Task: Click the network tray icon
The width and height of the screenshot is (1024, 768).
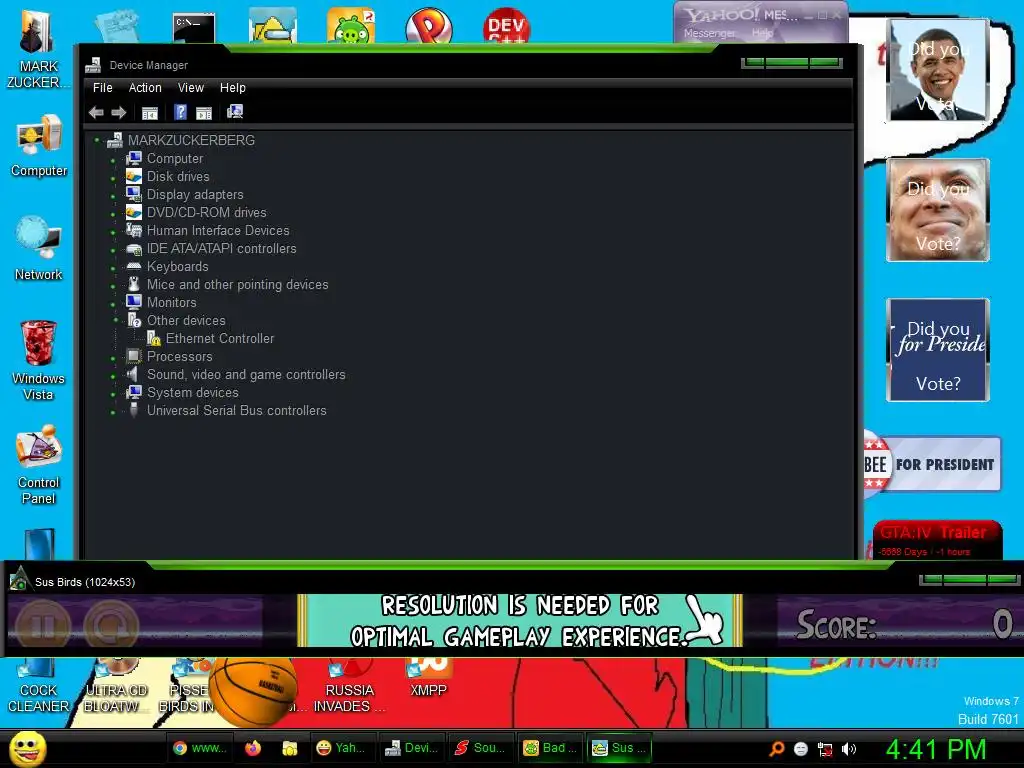Action: (825, 749)
